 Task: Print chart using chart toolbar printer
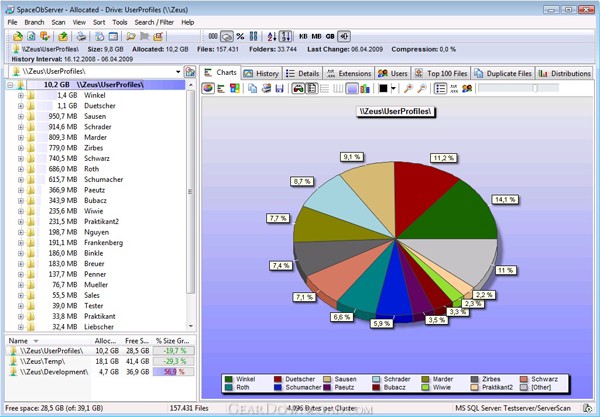point(266,89)
